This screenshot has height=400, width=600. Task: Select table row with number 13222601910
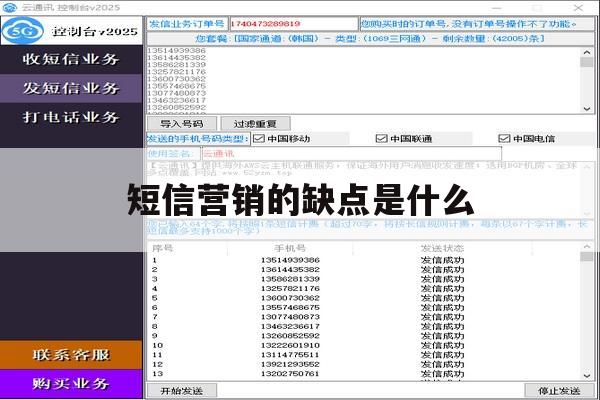click(x=364, y=345)
